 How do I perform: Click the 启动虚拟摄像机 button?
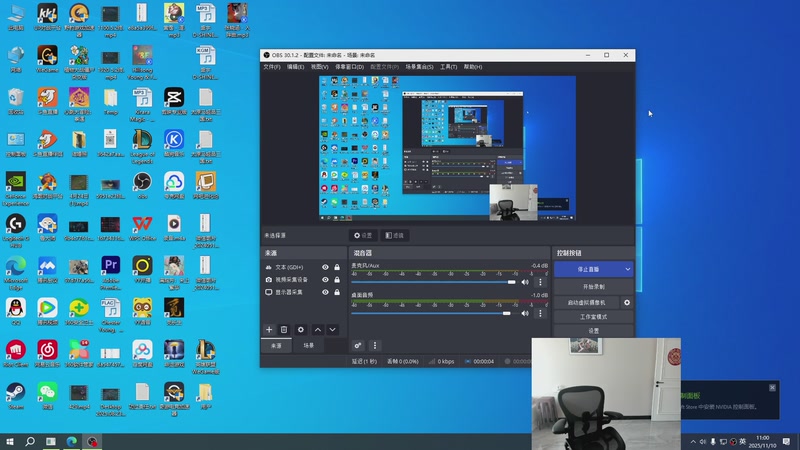(x=587, y=303)
